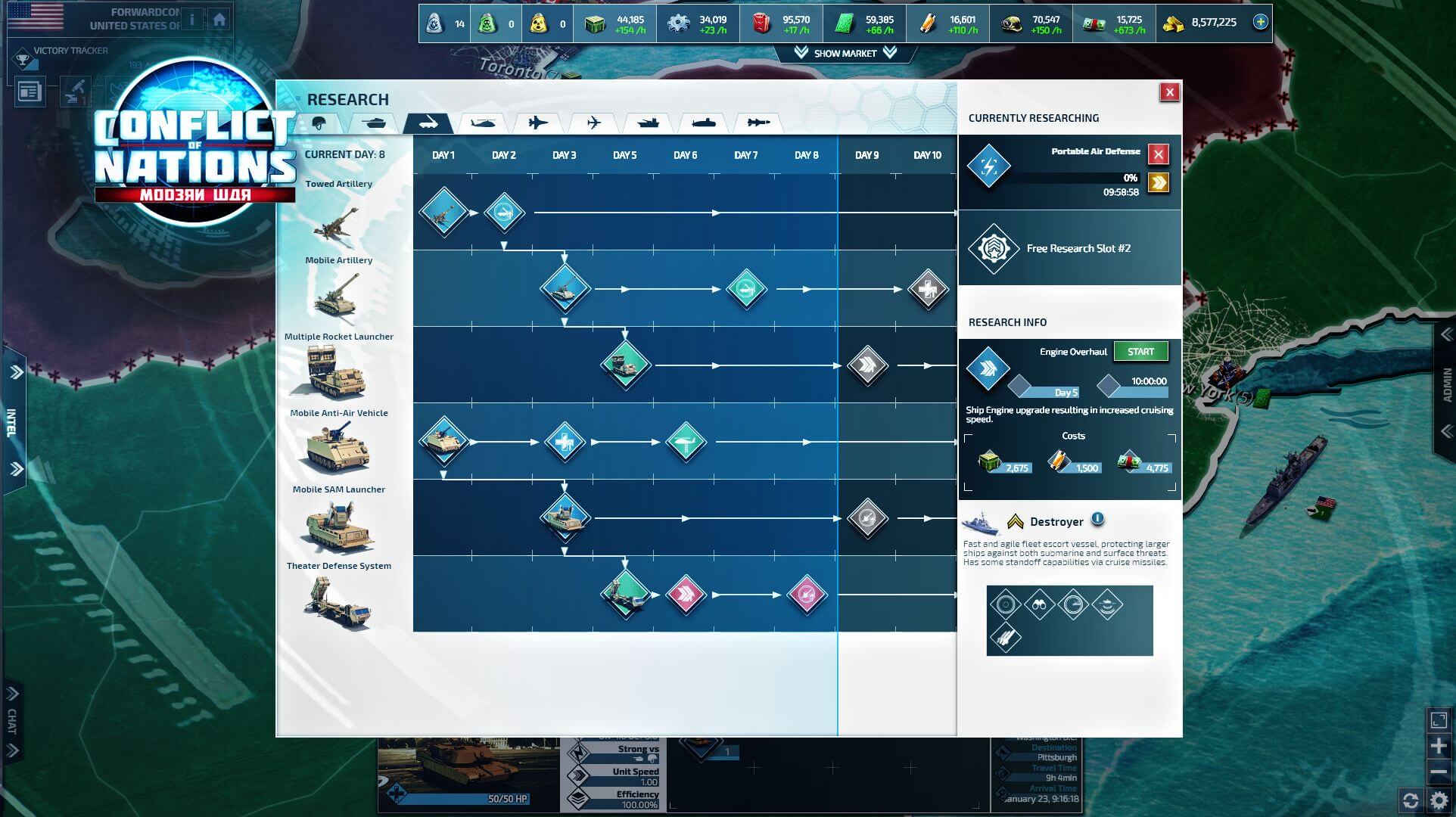Viewport: 1456px width, 817px height.
Task: Select the Multiple Rocket Launcher research node
Action: click(x=625, y=365)
